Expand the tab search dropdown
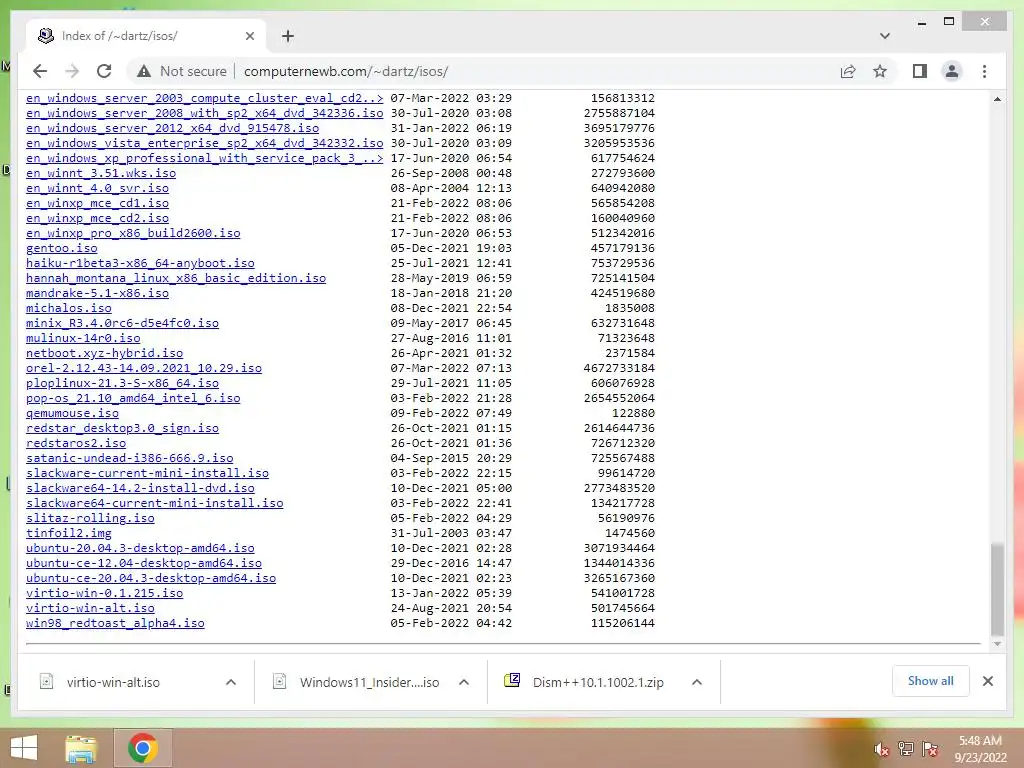 coord(885,36)
